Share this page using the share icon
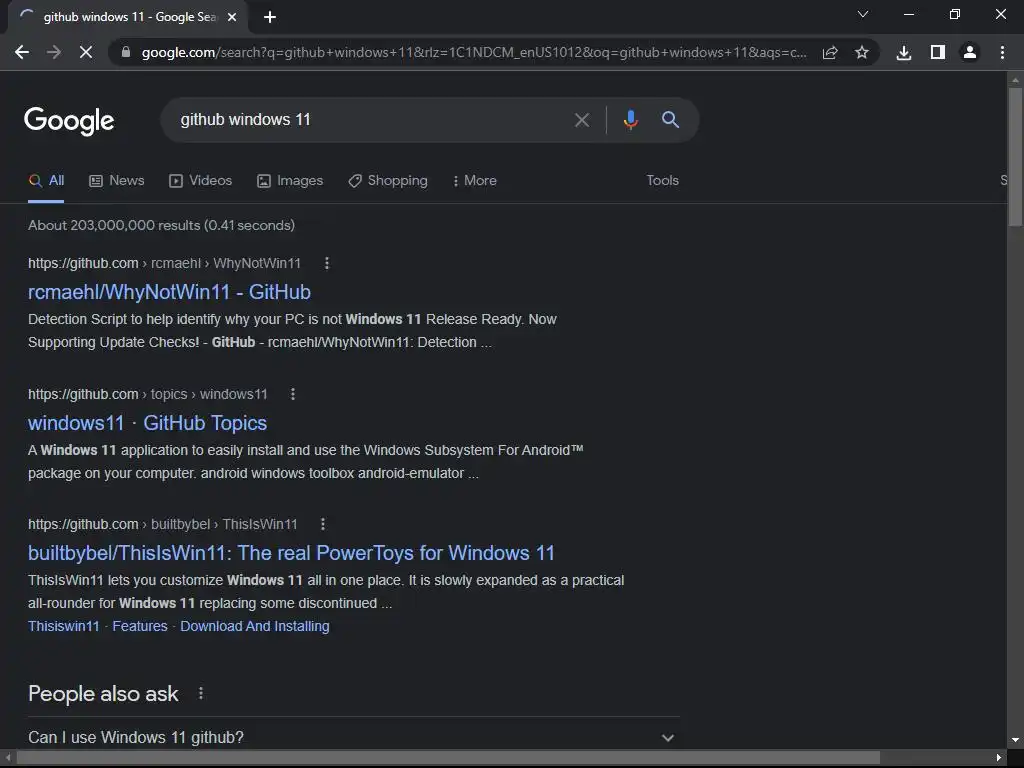The height and width of the screenshot is (768, 1024). point(830,52)
